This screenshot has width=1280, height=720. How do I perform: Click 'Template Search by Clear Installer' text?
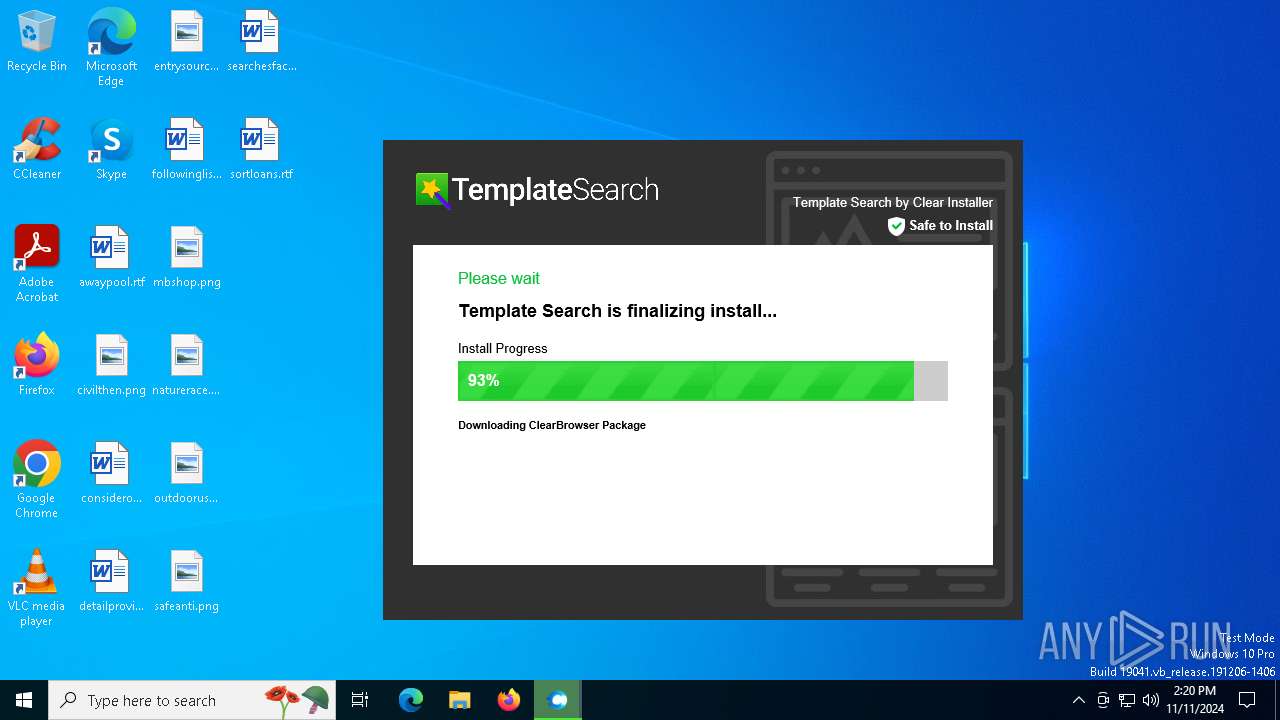point(893,202)
